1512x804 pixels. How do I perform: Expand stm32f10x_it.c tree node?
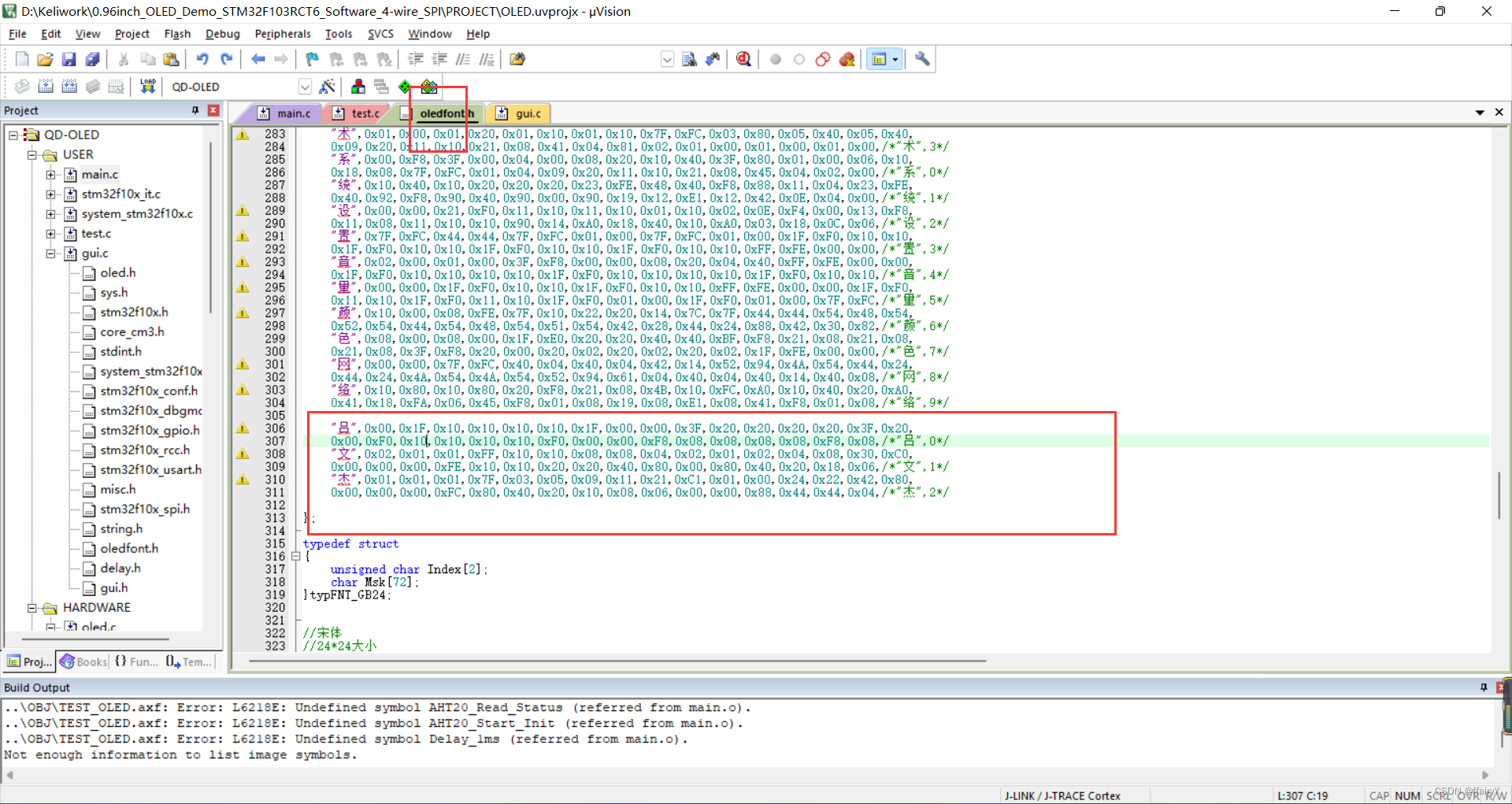[51, 195]
